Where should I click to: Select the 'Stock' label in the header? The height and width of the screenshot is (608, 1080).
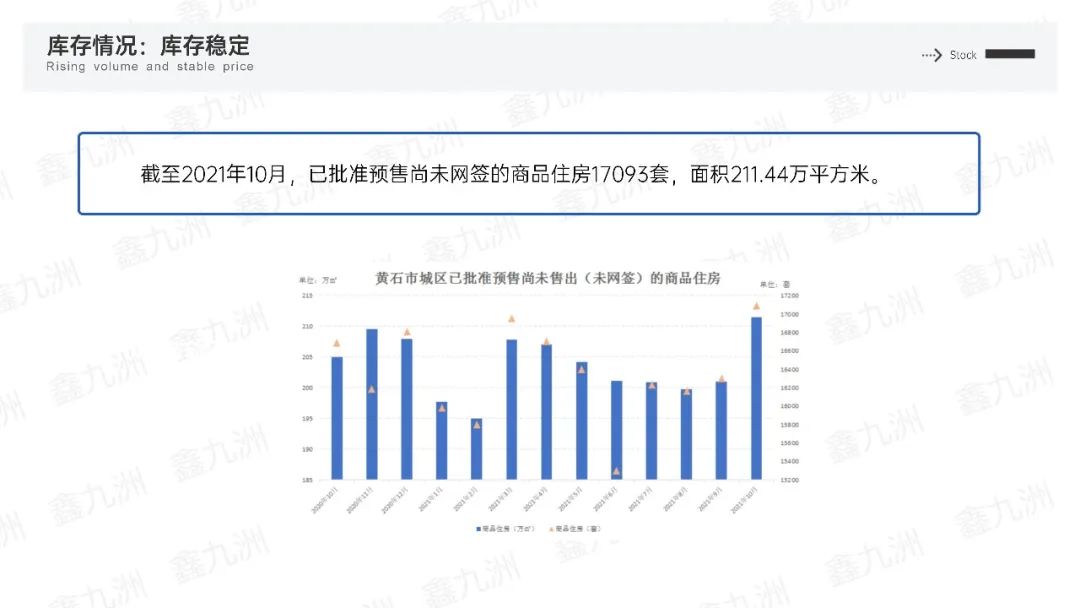[x=963, y=55]
